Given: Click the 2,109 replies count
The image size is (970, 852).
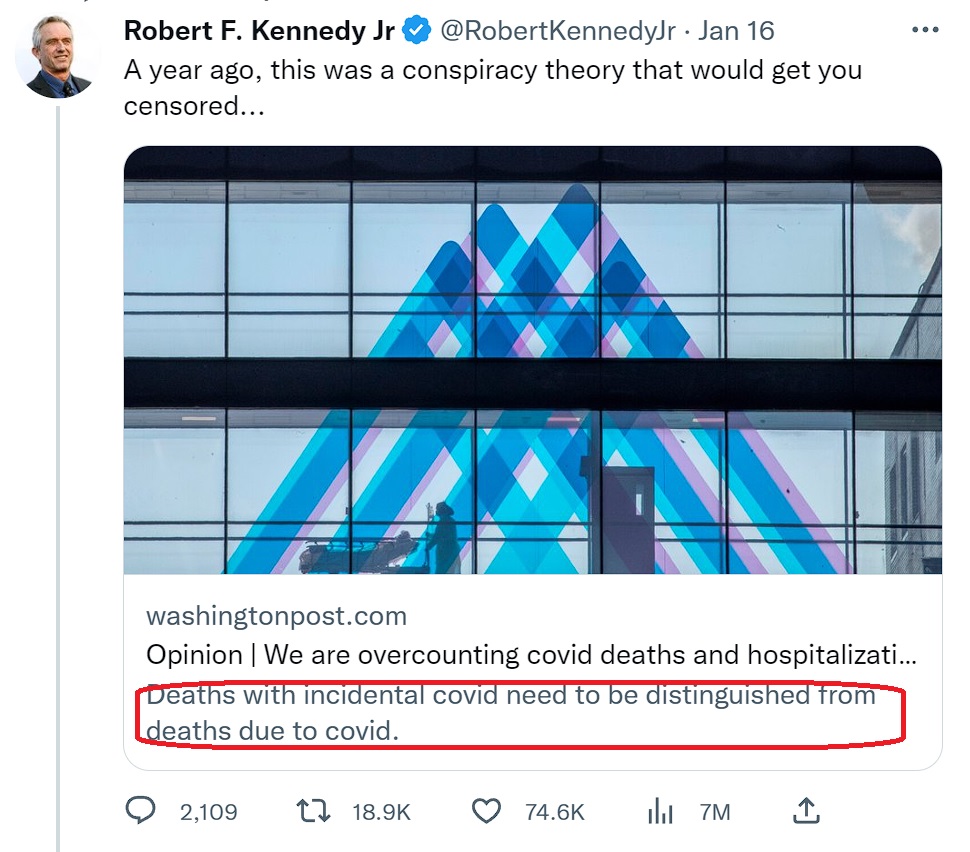Looking at the screenshot, I should click(x=209, y=812).
